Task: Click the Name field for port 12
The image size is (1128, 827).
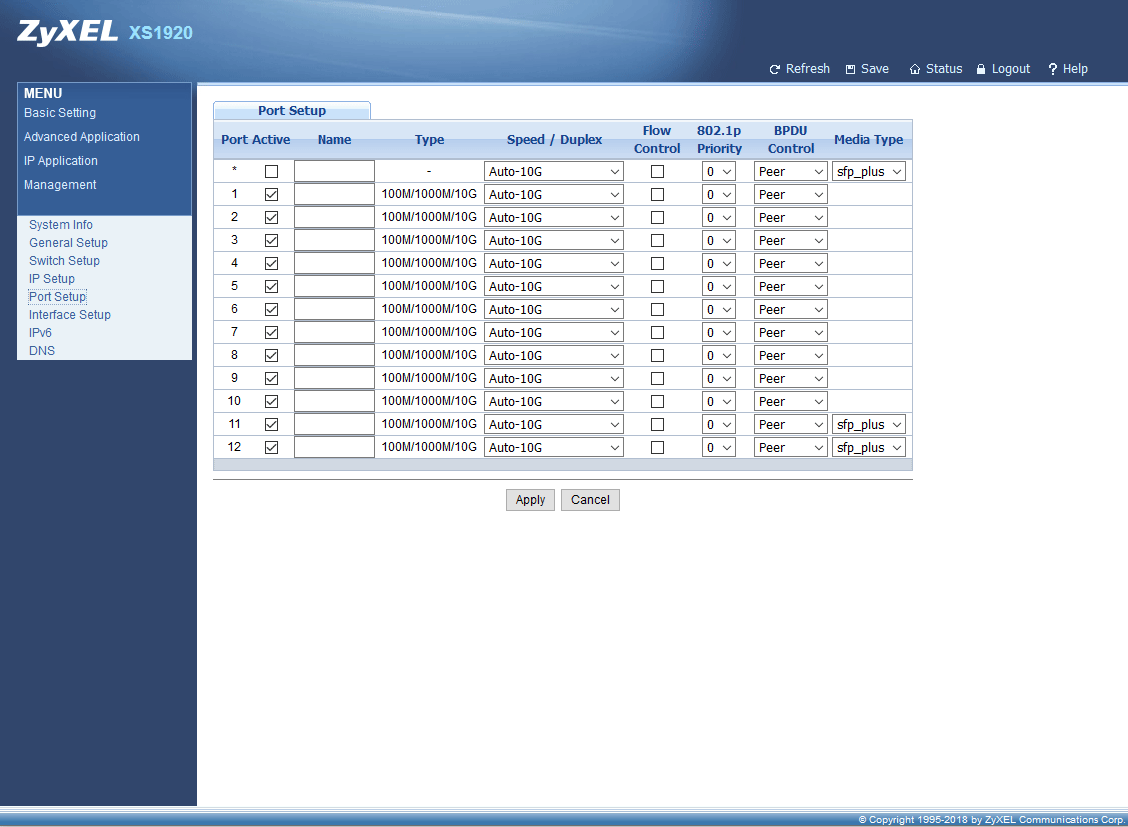Action: coord(335,448)
